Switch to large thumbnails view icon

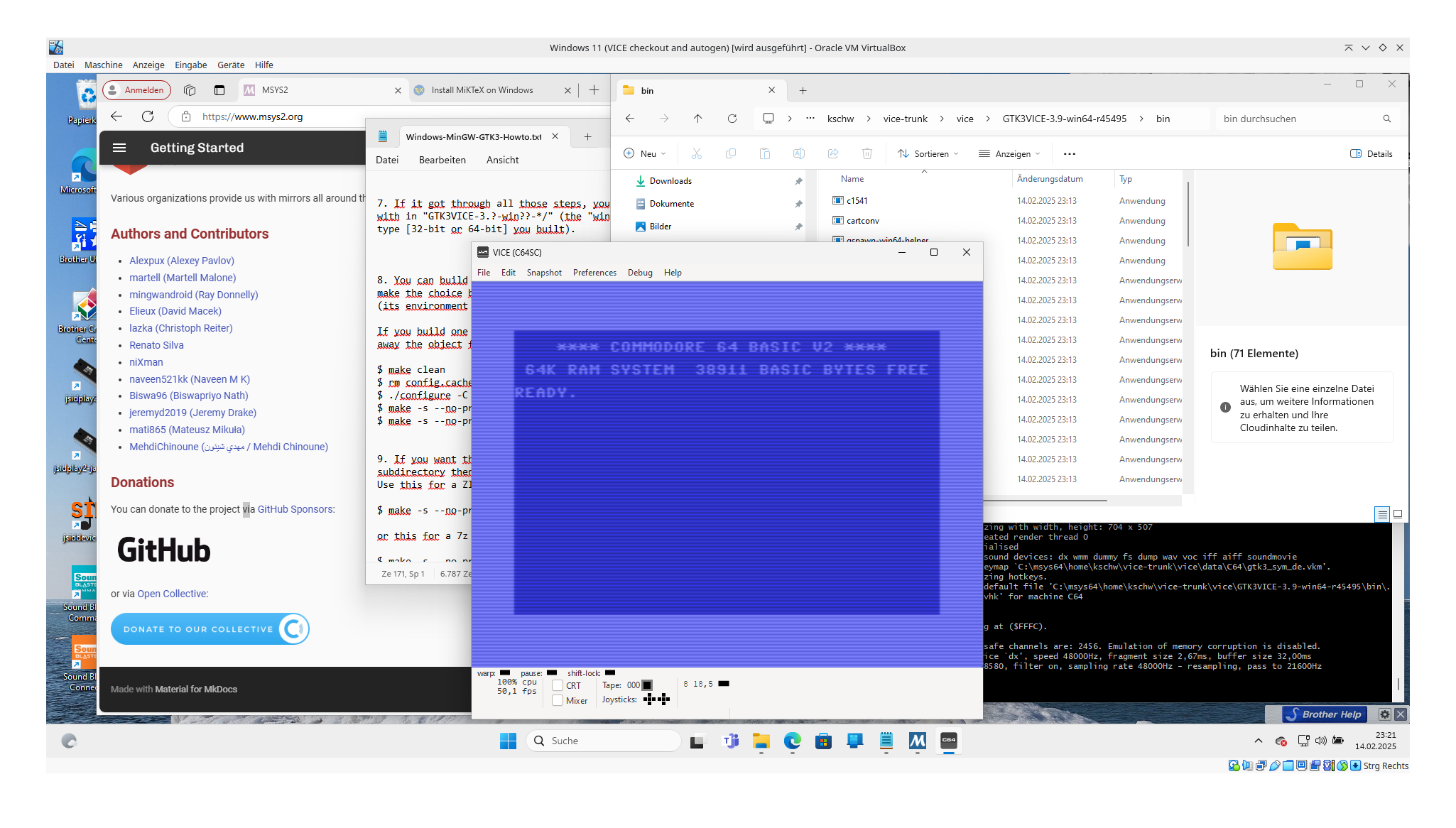1398,514
